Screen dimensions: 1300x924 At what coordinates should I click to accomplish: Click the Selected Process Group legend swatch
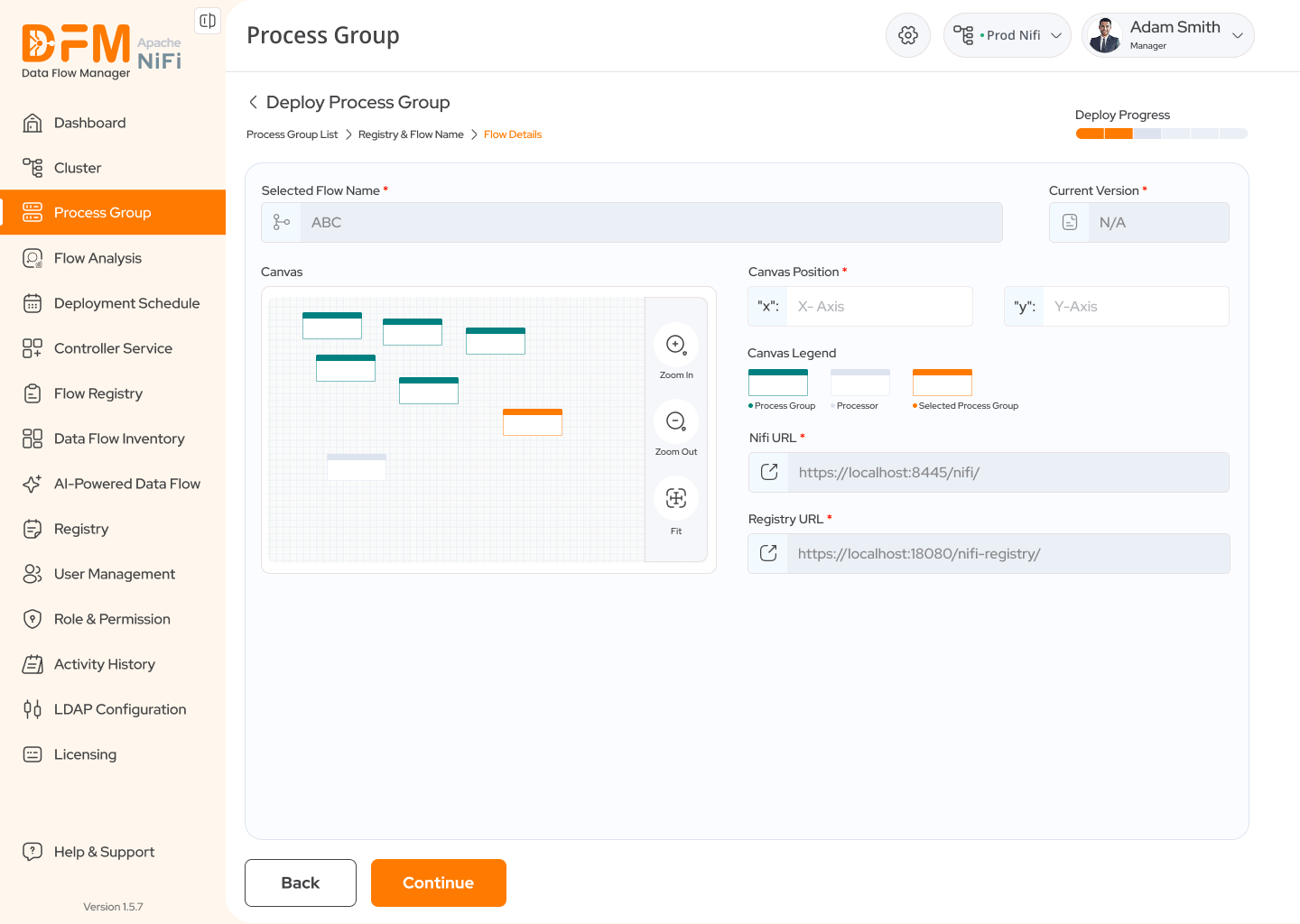[x=942, y=383]
